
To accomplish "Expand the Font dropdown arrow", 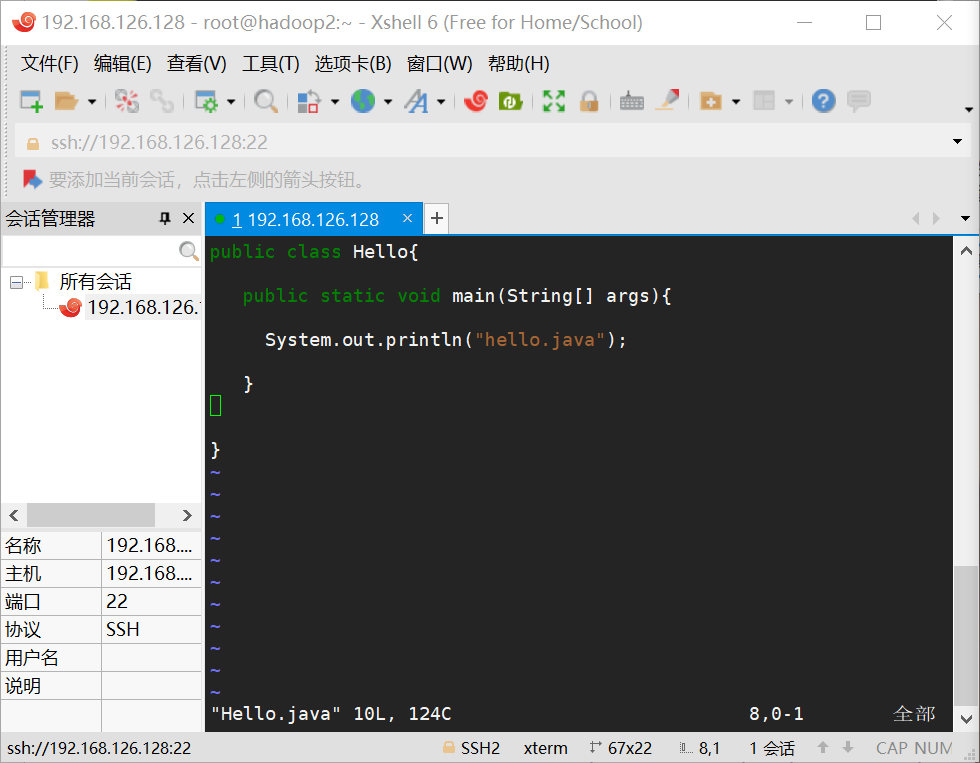I will [x=441, y=101].
